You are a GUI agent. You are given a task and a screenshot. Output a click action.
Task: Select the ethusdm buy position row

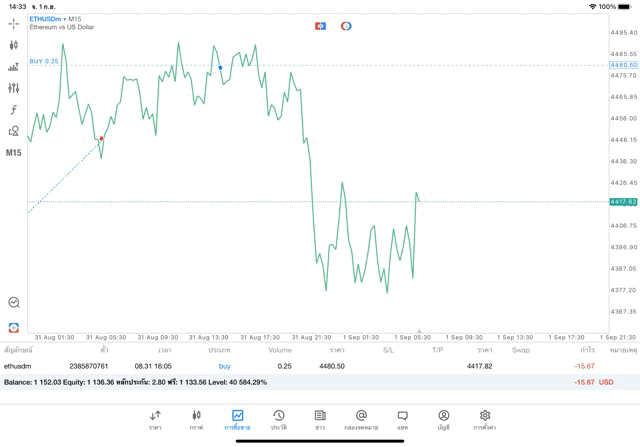300,366
